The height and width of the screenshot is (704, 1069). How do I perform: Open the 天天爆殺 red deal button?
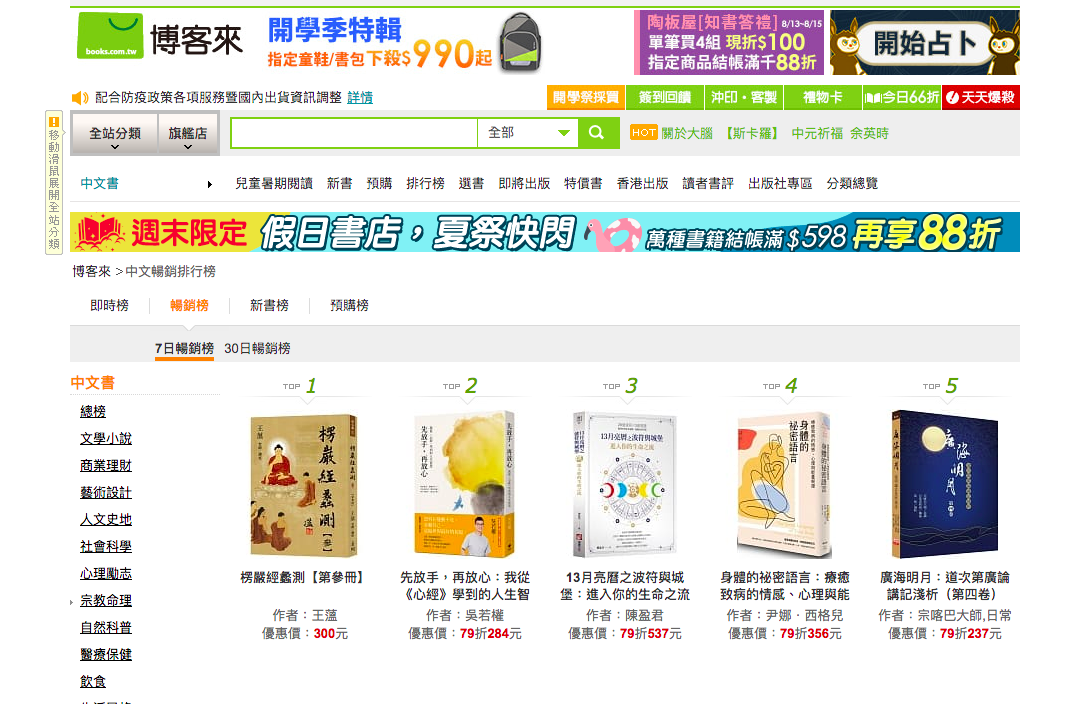pos(980,97)
